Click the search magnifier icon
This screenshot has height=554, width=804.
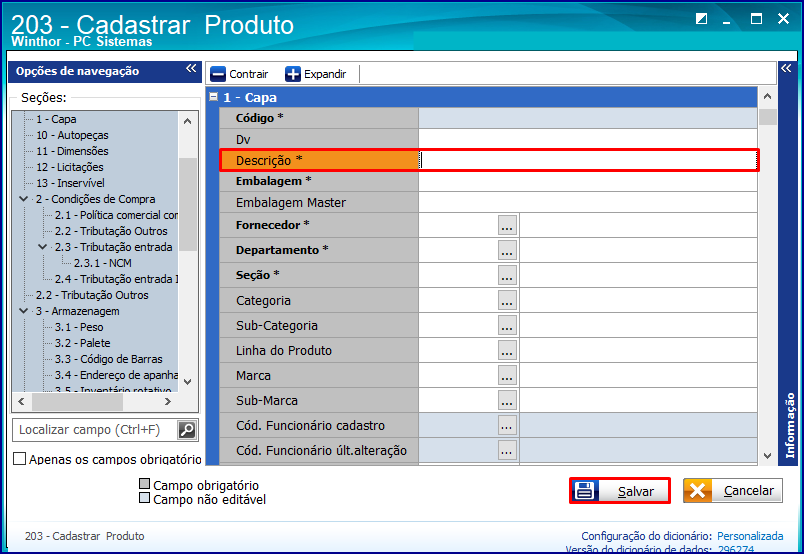pyautogui.click(x=187, y=430)
